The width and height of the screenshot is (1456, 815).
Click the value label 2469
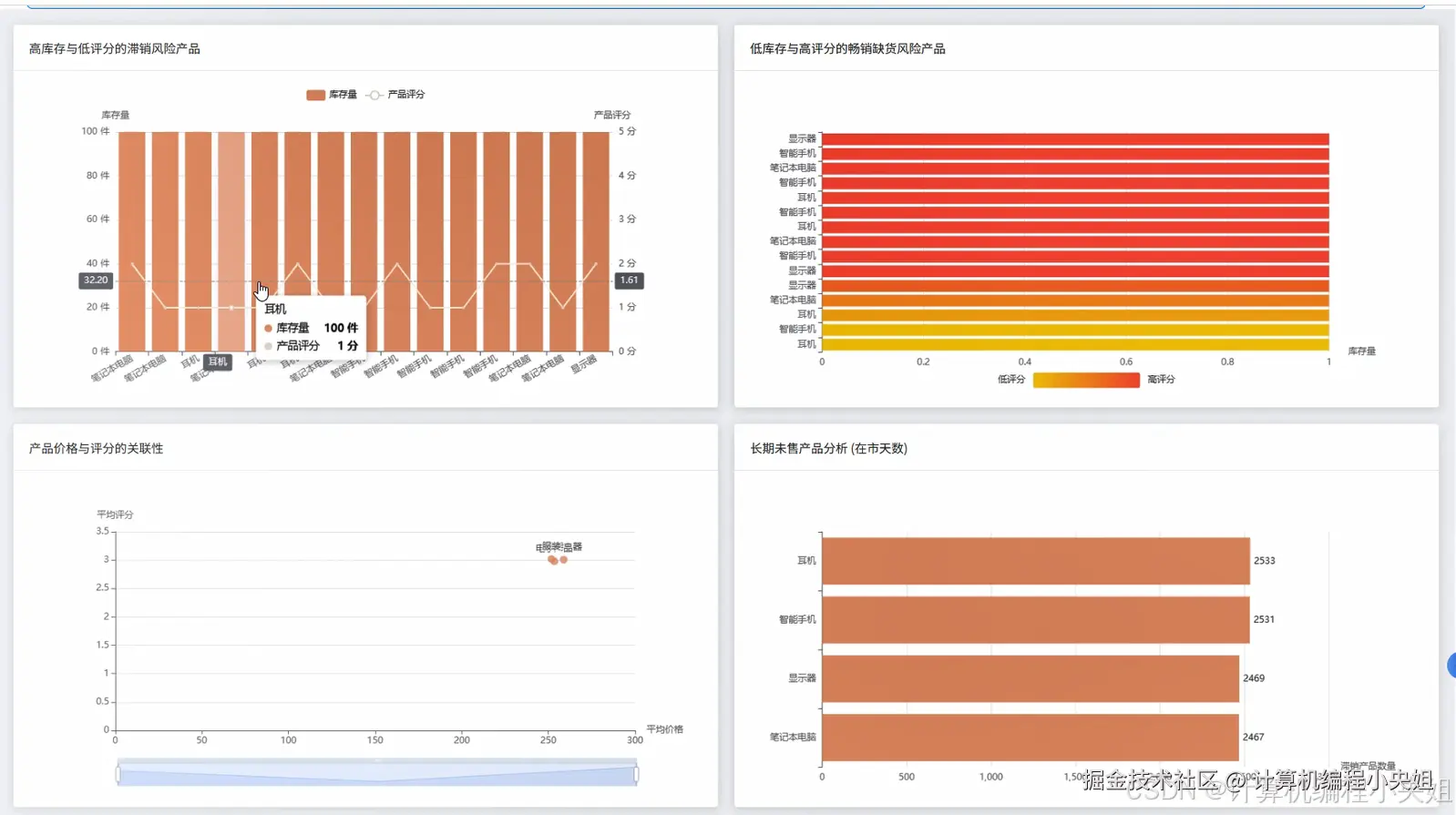[x=1254, y=678]
